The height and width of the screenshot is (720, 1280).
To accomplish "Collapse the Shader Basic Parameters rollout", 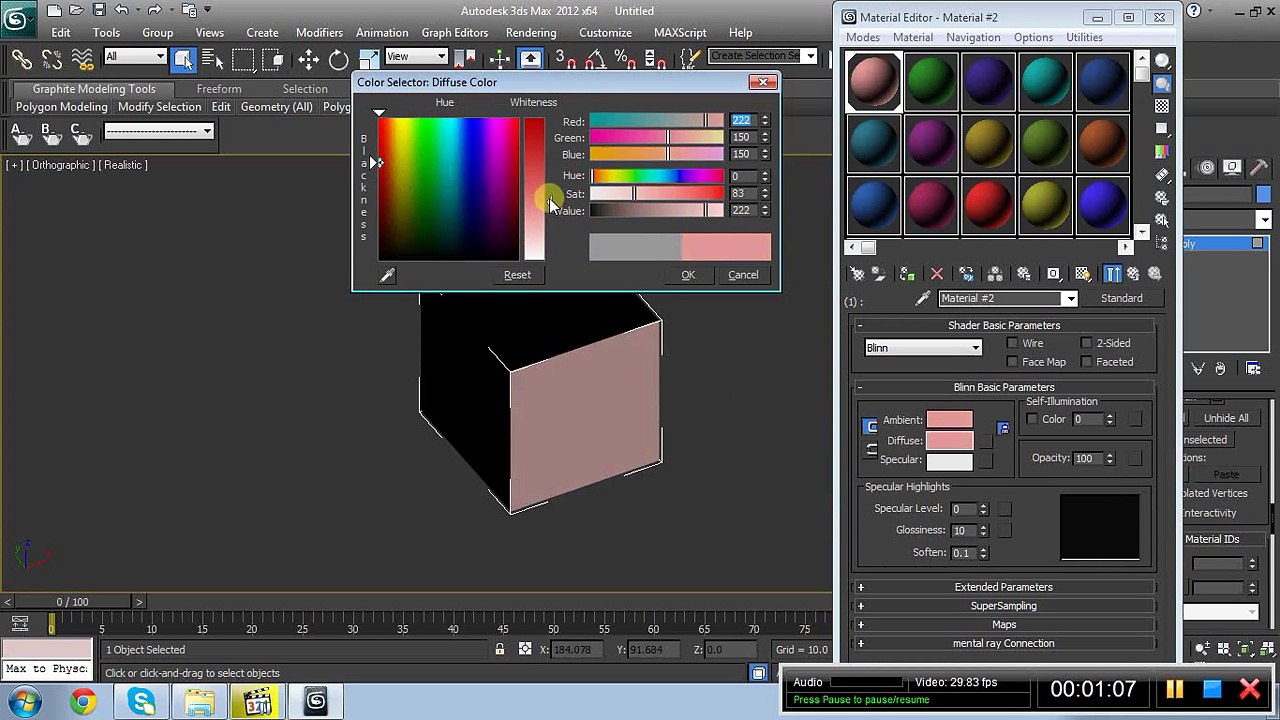I will click(1004, 325).
